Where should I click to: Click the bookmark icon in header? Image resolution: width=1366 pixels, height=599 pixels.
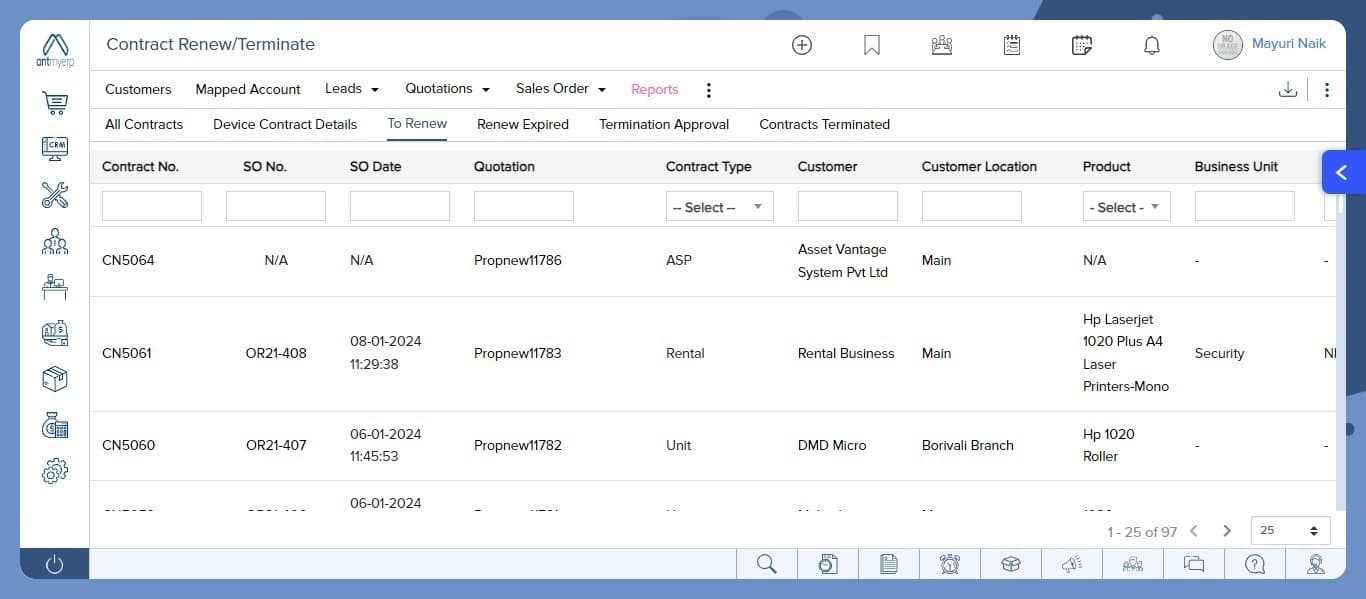click(x=872, y=45)
